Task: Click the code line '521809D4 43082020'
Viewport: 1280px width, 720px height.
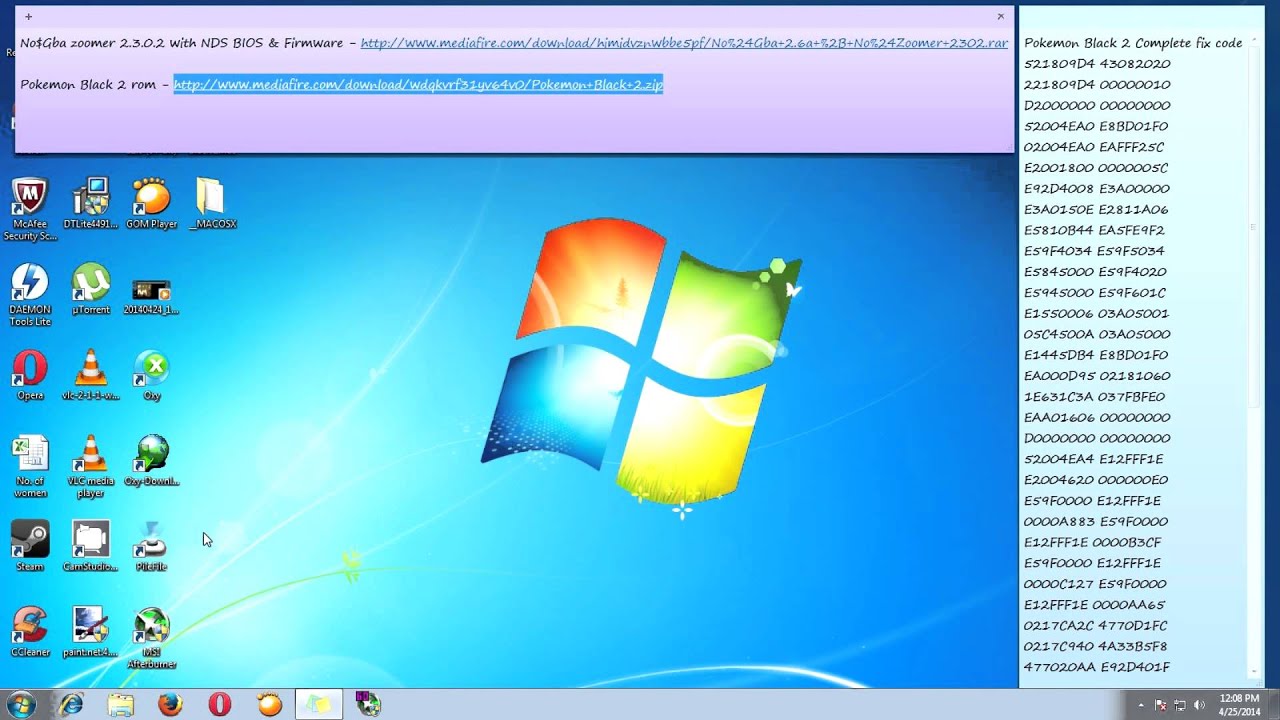Action: tap(1097, 64)
